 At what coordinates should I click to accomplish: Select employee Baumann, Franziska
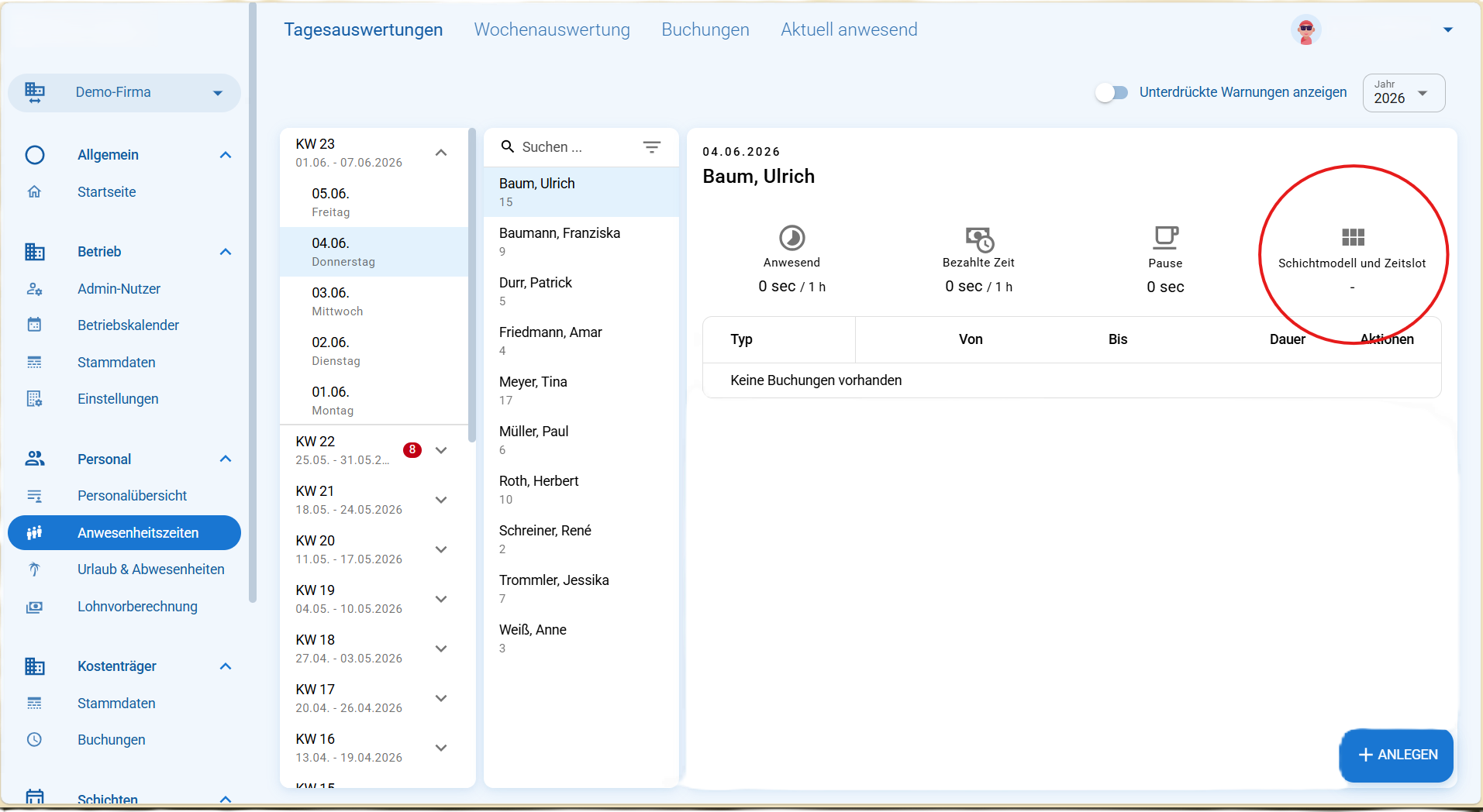pyautogui.click(x=581, y=242)
